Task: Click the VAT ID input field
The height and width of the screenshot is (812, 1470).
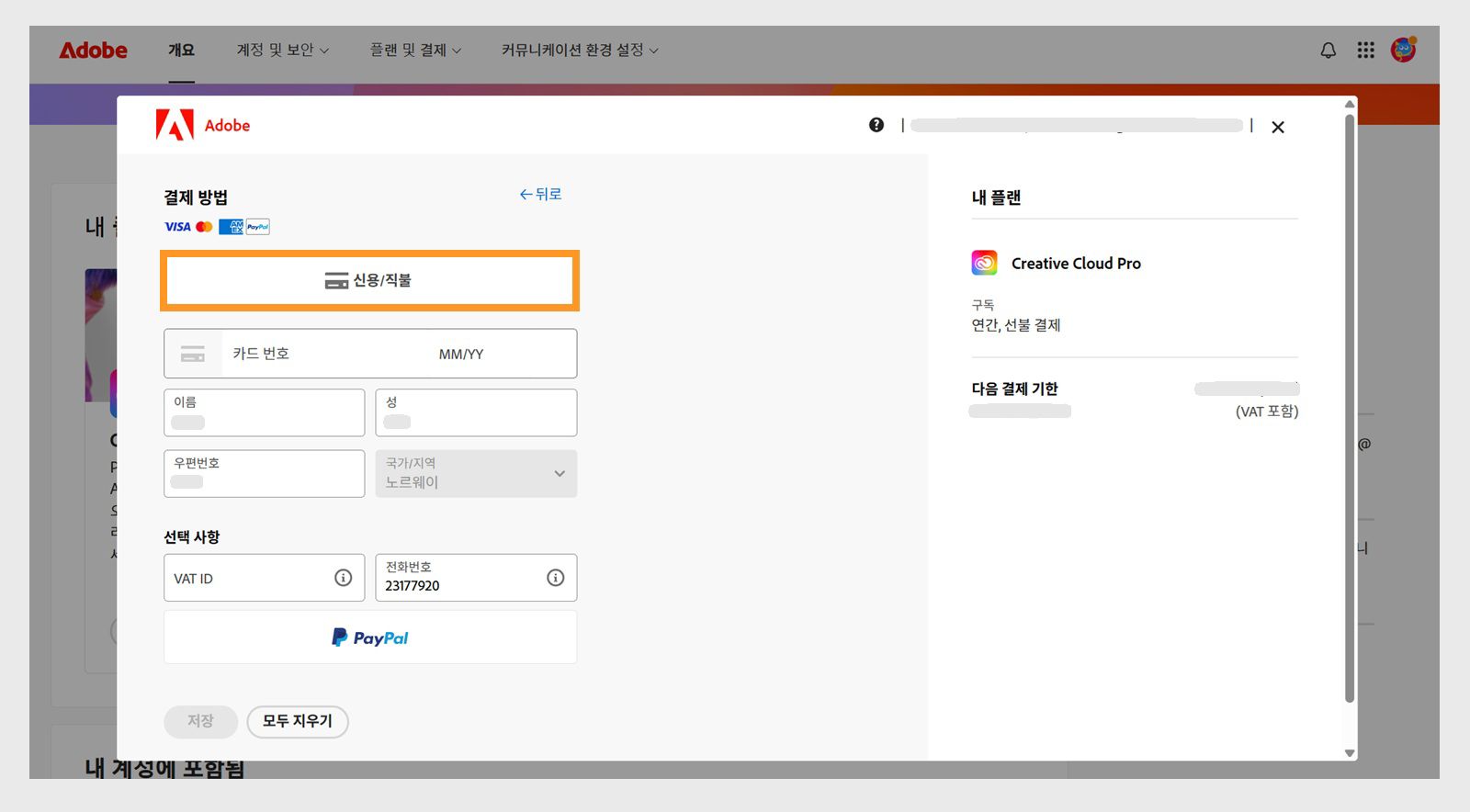Action: [264, 578]
